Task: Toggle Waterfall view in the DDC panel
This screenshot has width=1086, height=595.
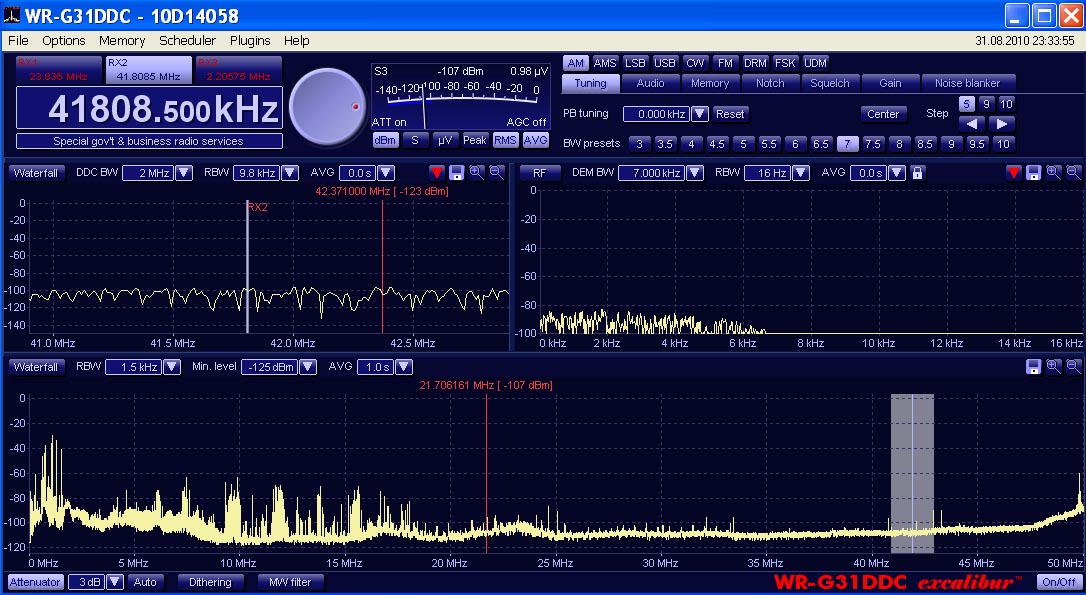Action: coord(35,172)
